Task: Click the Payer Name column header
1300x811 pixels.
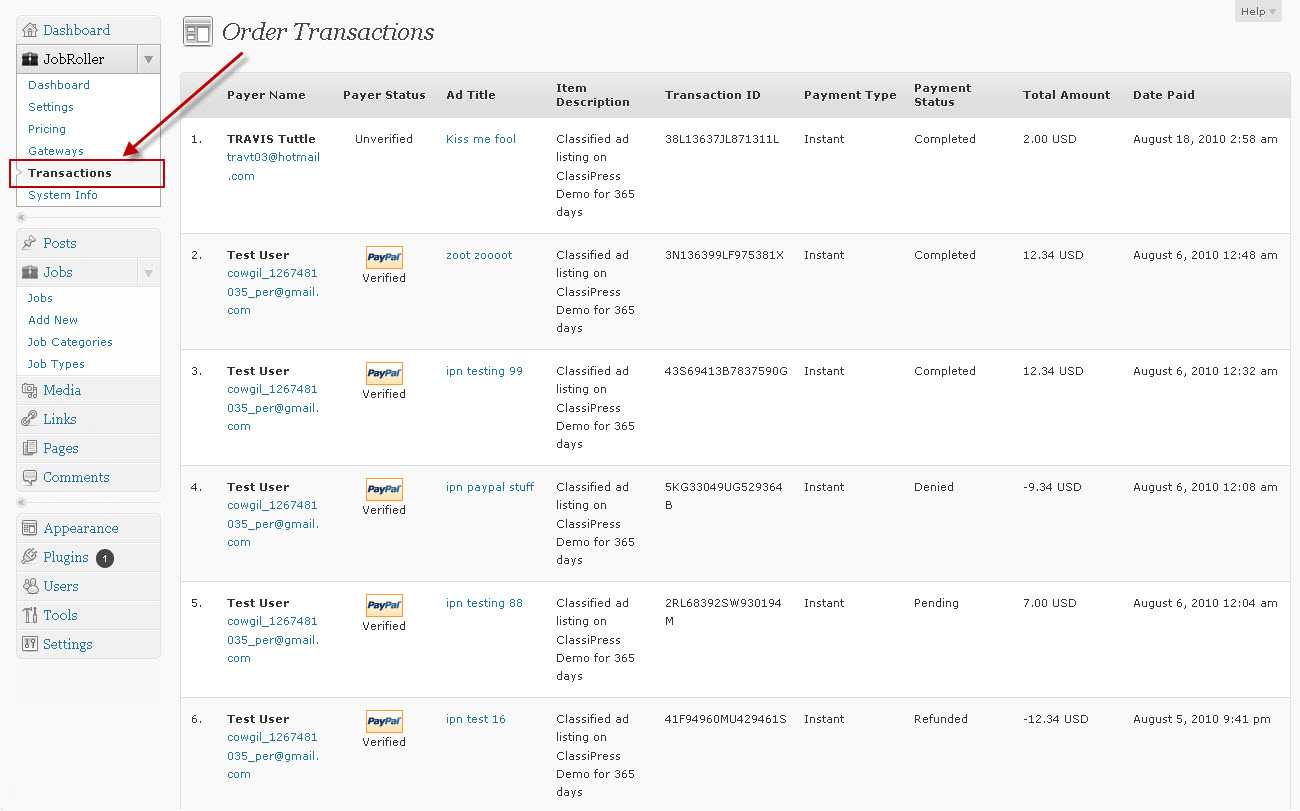Action: pos(266,95)
